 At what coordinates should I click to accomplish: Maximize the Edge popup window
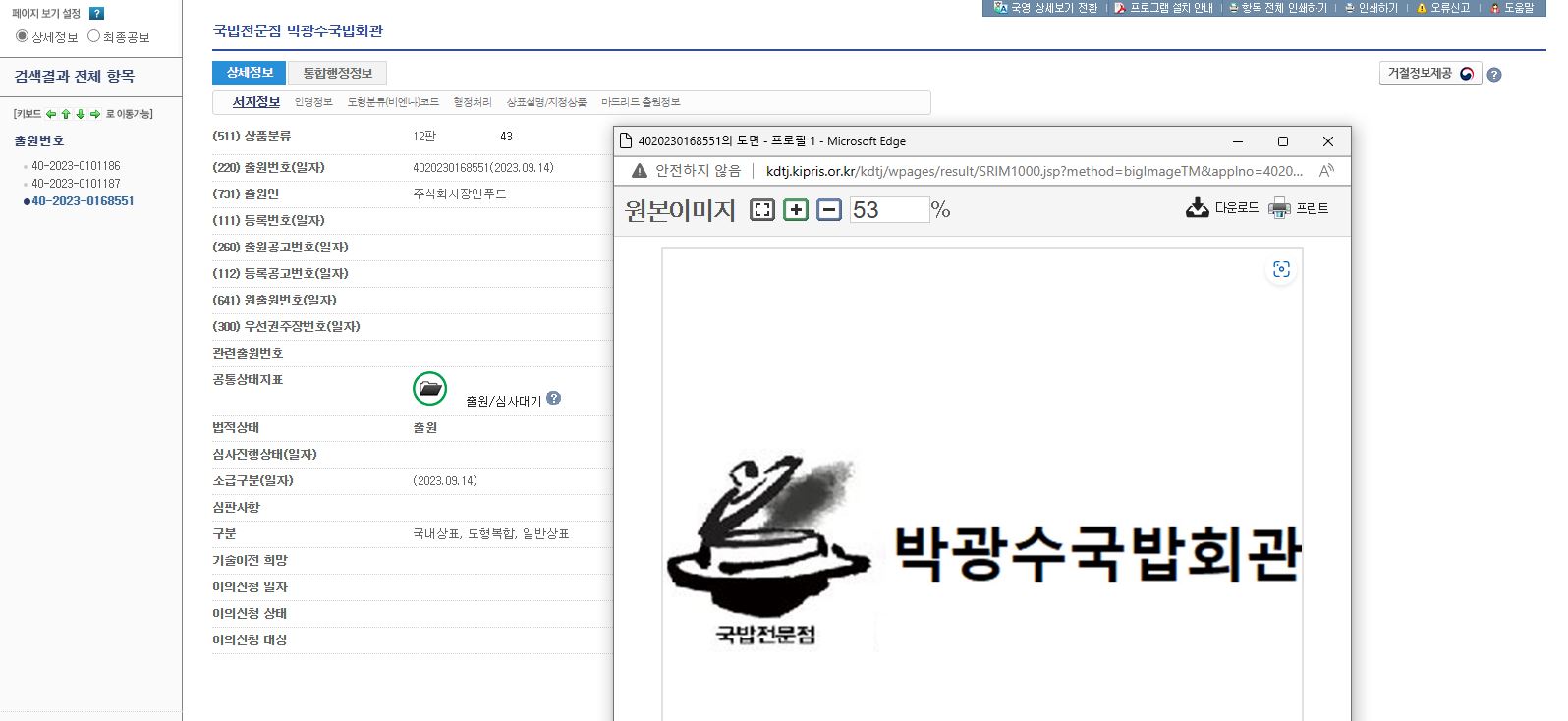click(x=1282, y=141)
